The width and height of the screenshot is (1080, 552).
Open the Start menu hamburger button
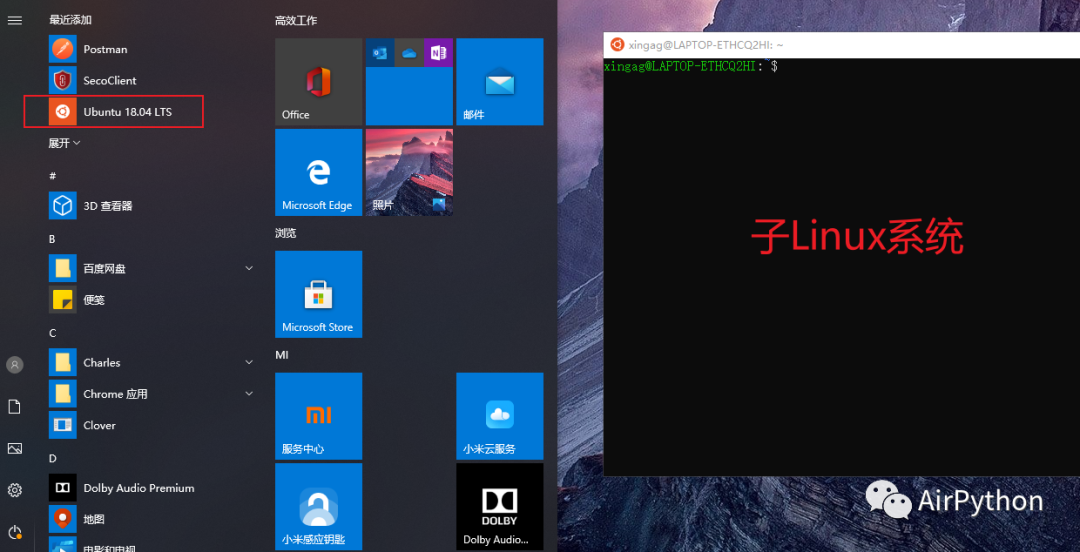(x=14, y=21)
